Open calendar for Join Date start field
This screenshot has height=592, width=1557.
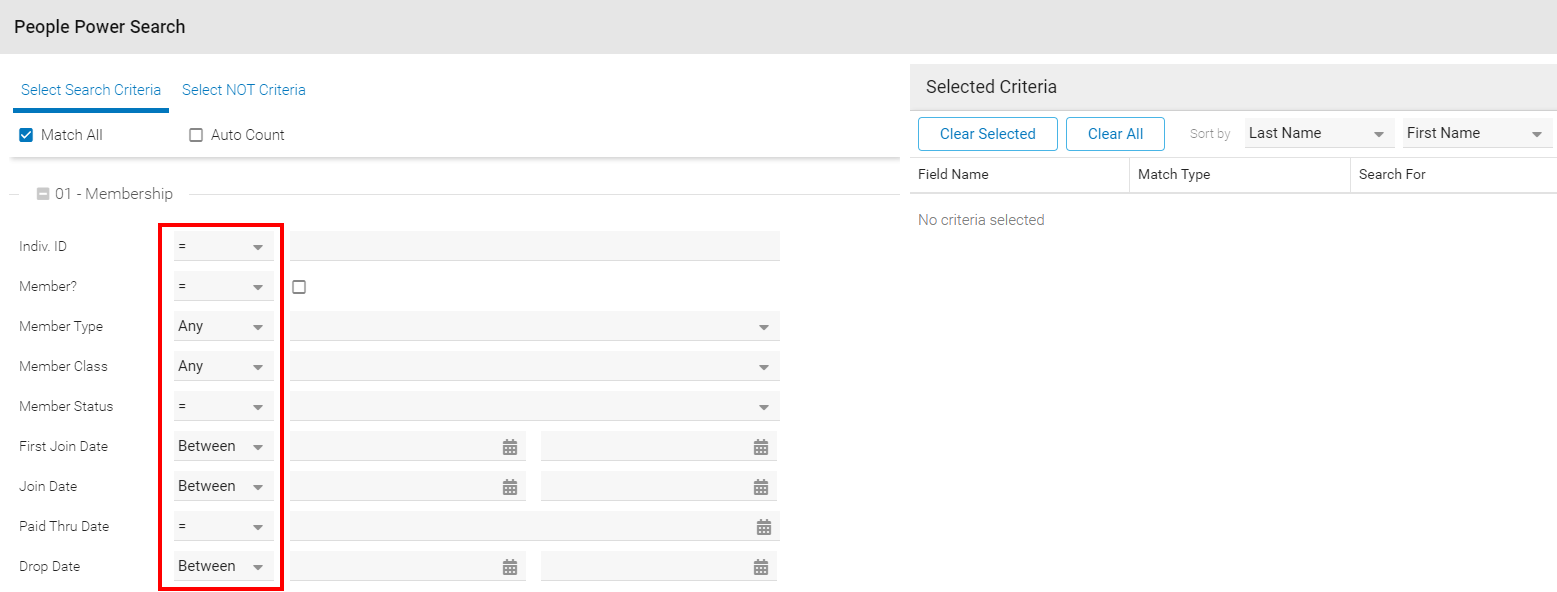click(x=510, y=487)
